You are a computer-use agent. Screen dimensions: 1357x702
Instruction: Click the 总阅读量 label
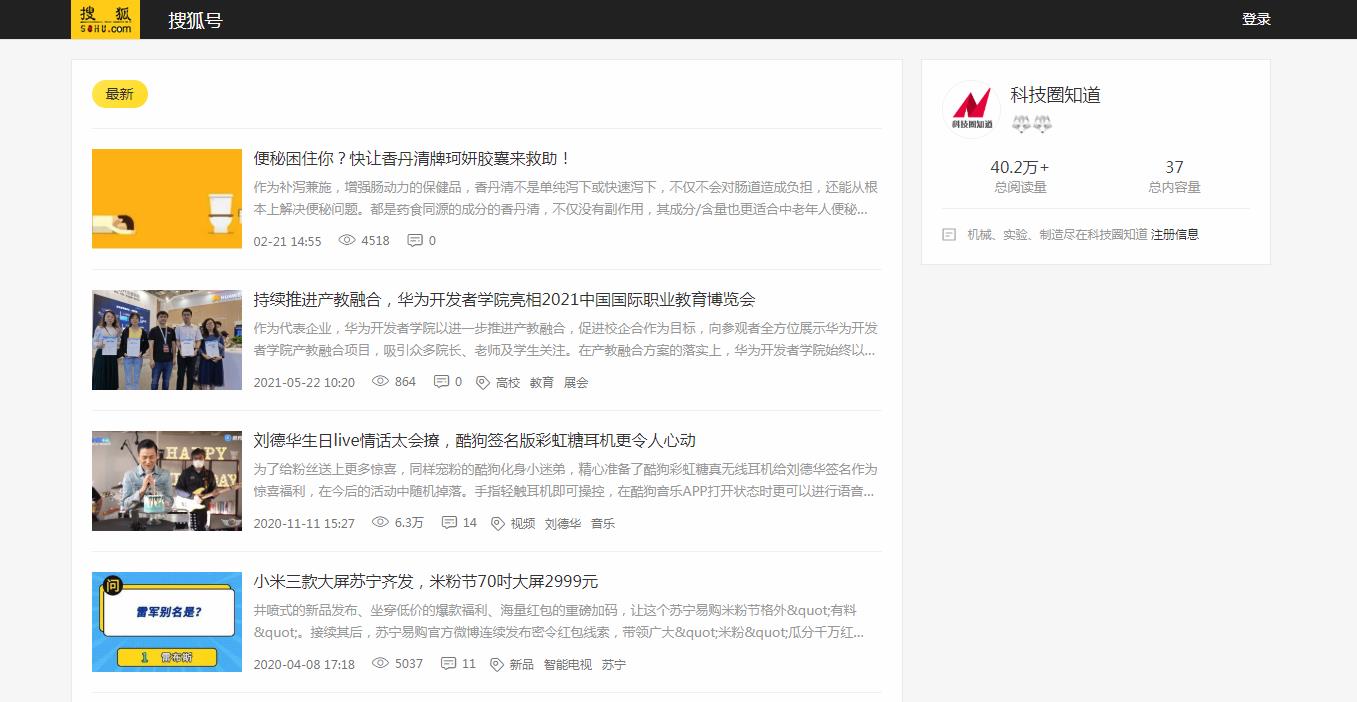point(1020,187)
